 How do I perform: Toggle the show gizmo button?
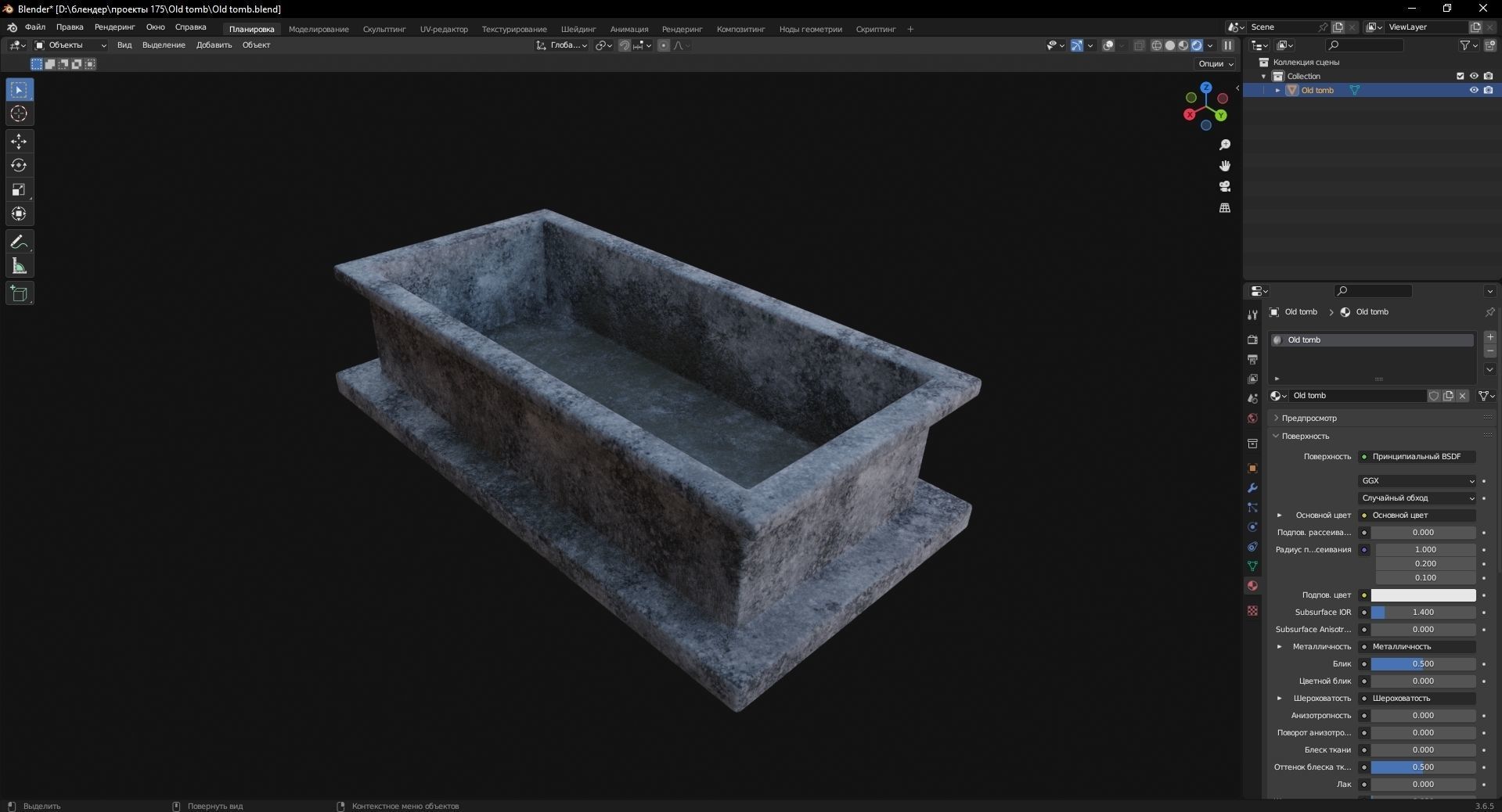click(x=1077, y=45)
